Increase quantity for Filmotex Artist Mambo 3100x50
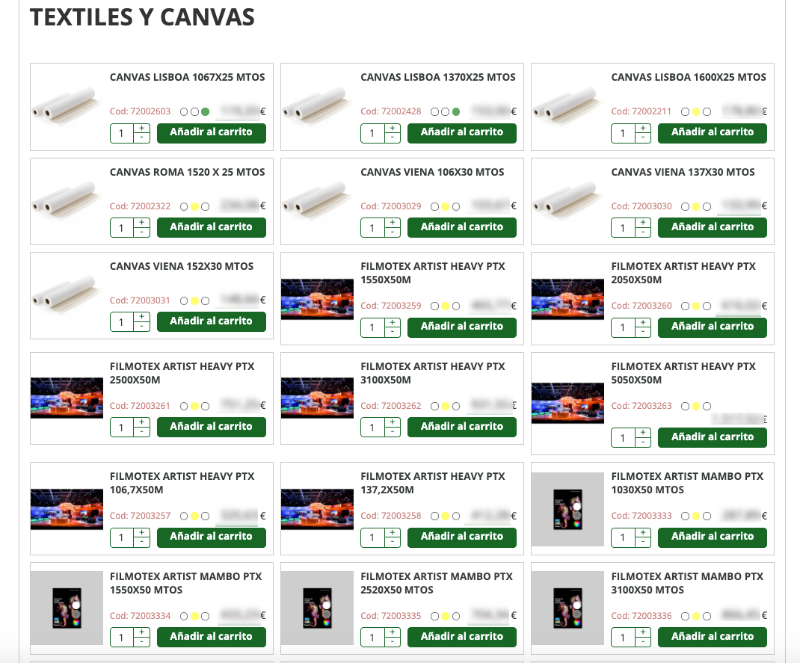The width and height of the screenshot is (800, 663). click(x=644, y=632)
